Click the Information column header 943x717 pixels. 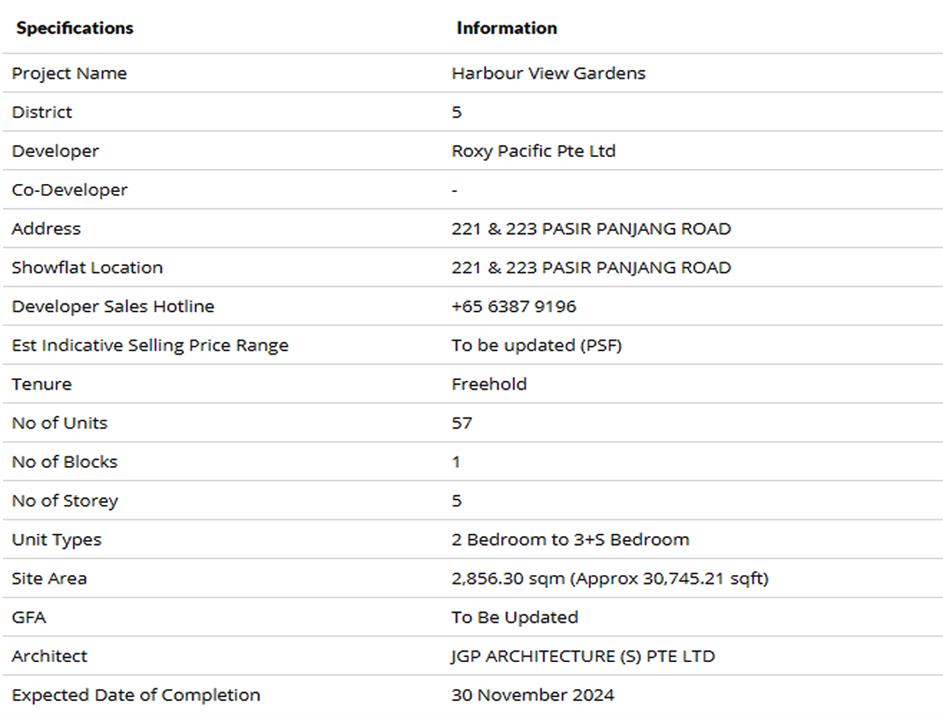(506, 28)
